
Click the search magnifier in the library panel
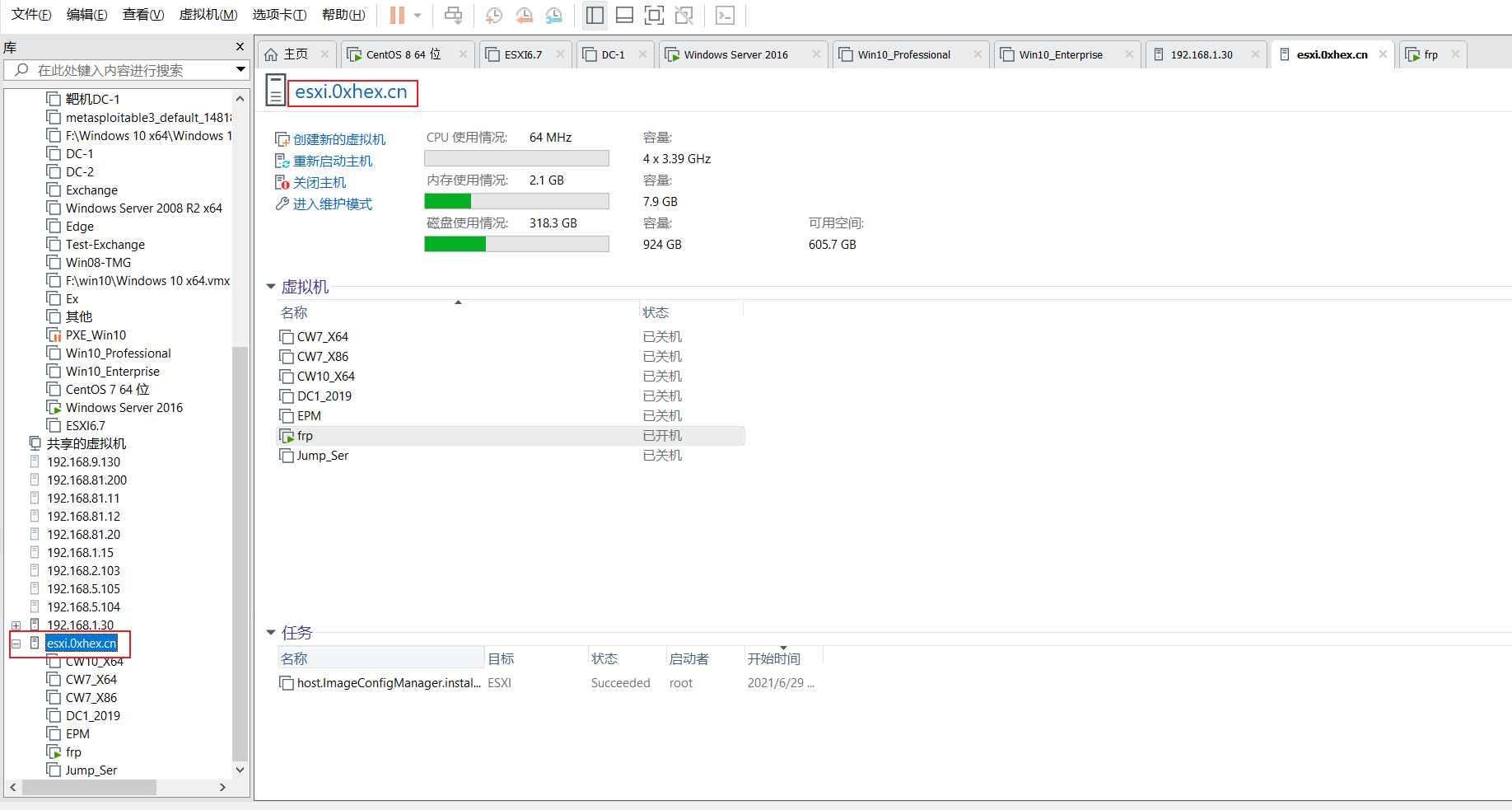click(x=21, y=70)
